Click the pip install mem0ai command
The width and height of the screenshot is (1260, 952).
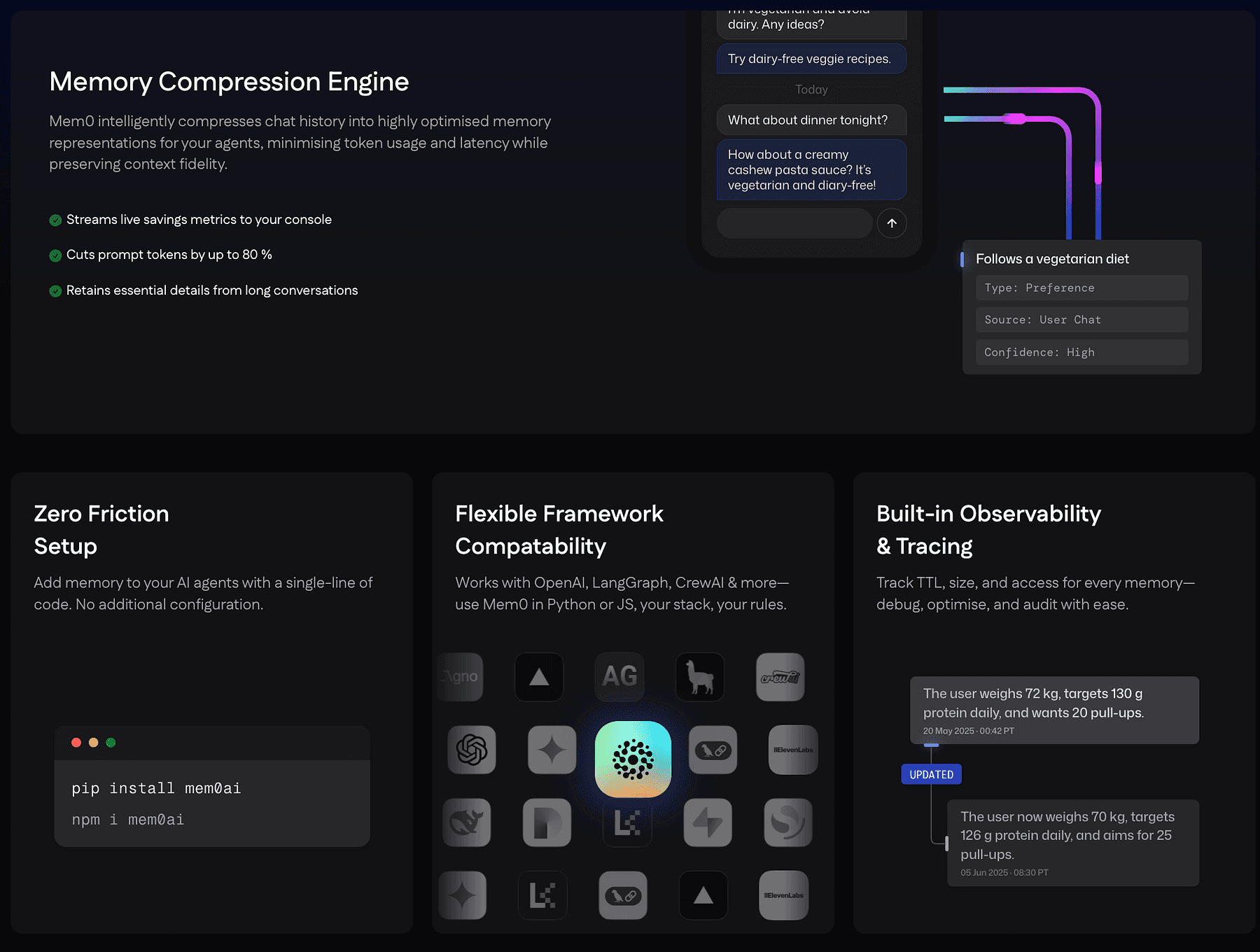pyautogui.click(x=156, y=788)
